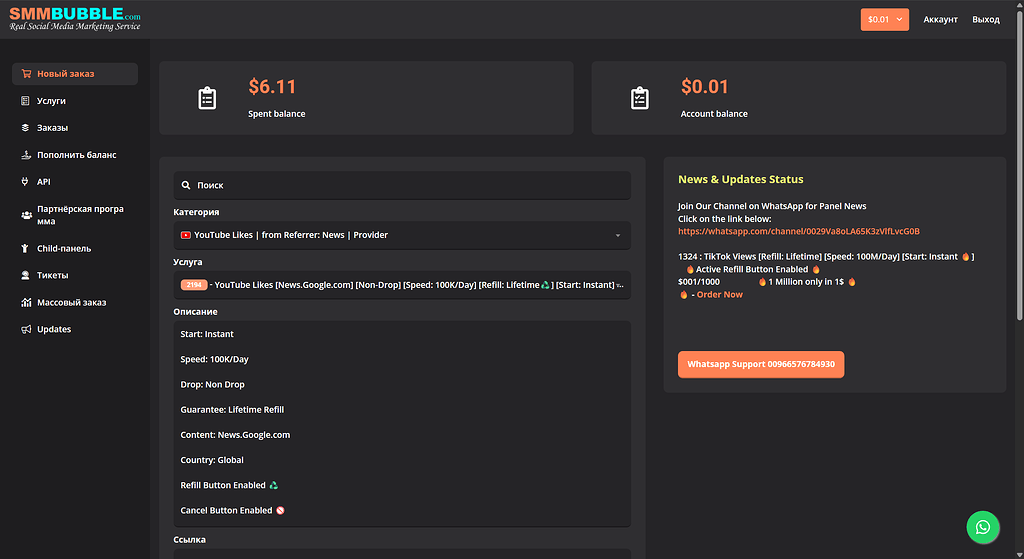Click the Updates megaphone icon
The image size is (1024, 559).
[x=26, y=329]
